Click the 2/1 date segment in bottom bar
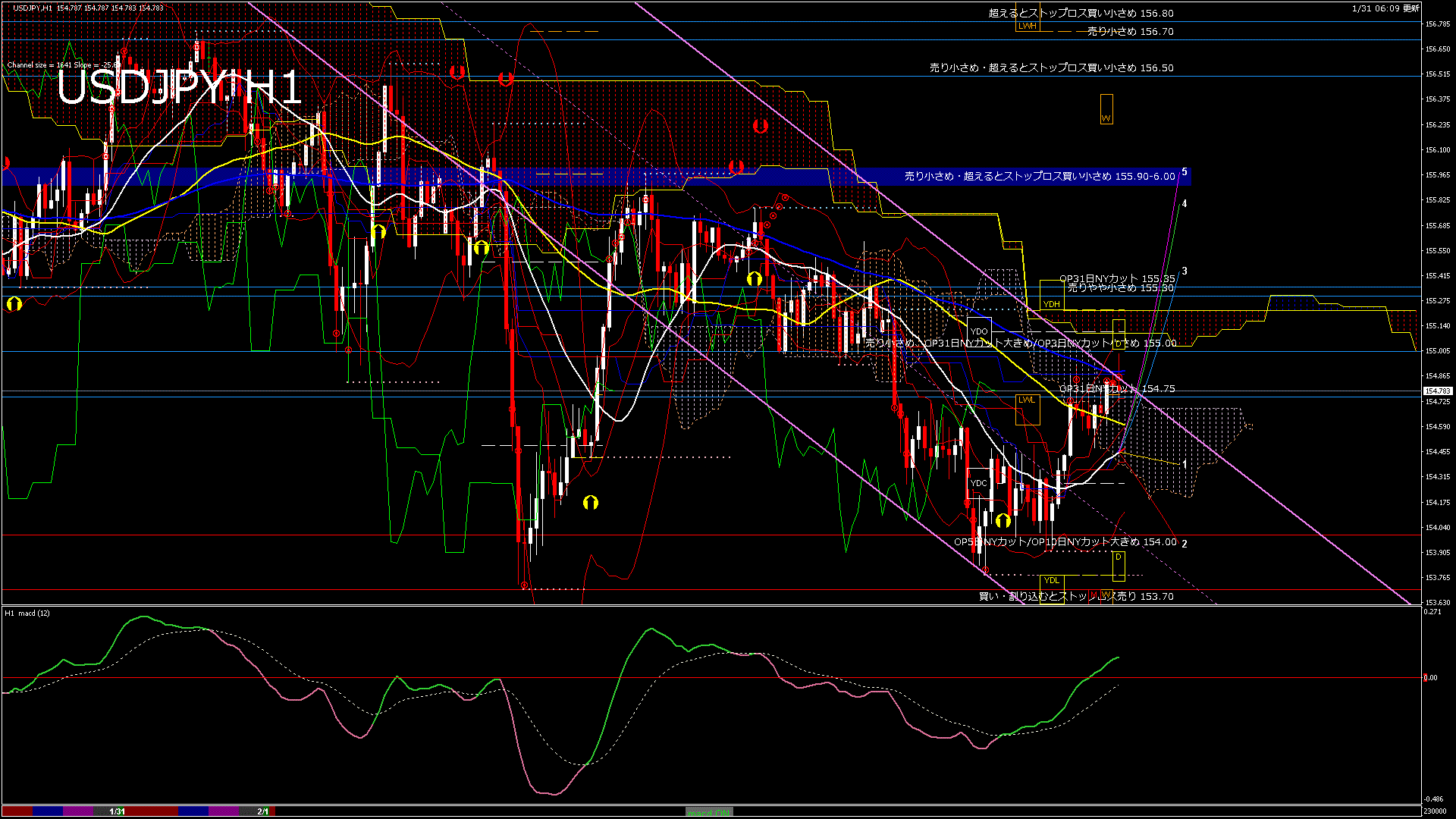The image size is (1456, 819). [x=262, y=811]
